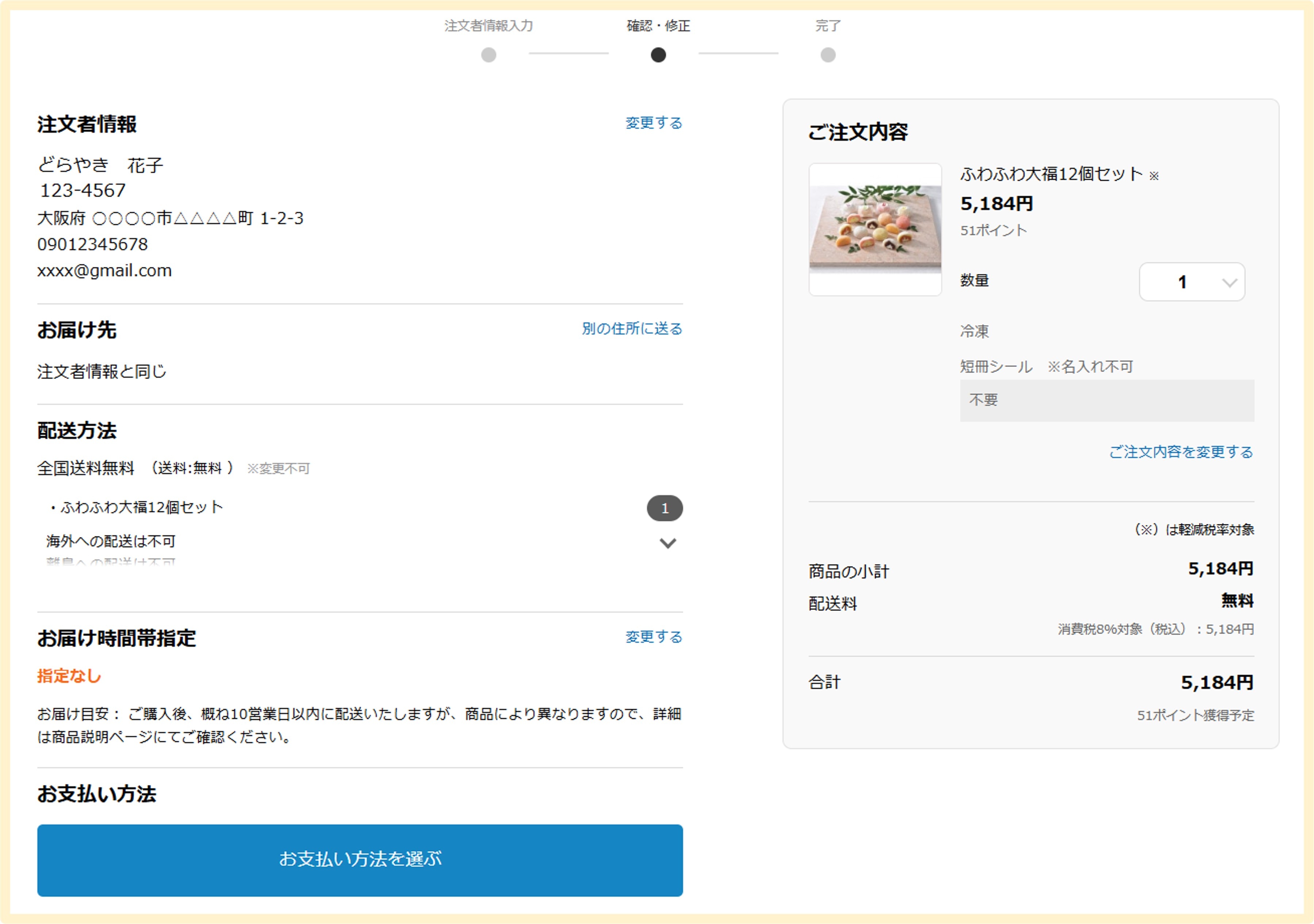Click the dropdown arrow in quantity selector
Viewport: 1314px width, 924px height.
[x=1229, y=283]
